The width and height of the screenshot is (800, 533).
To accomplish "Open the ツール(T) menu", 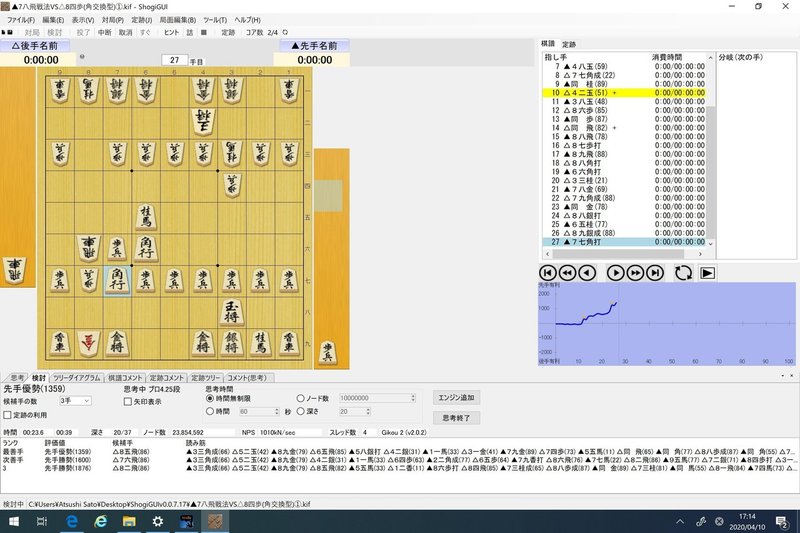I will (215, 20).
